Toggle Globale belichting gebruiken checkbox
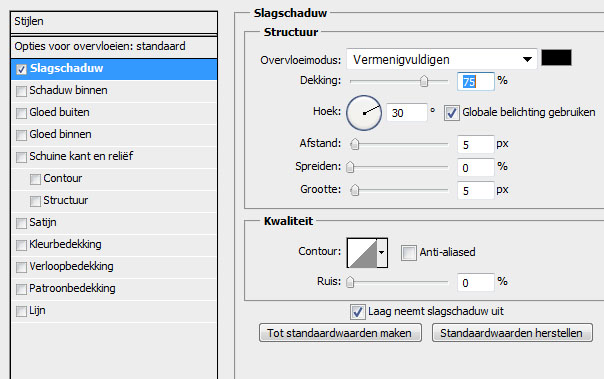Image resolution: width=604 pixels, height=379 pixels. (451, 113)
